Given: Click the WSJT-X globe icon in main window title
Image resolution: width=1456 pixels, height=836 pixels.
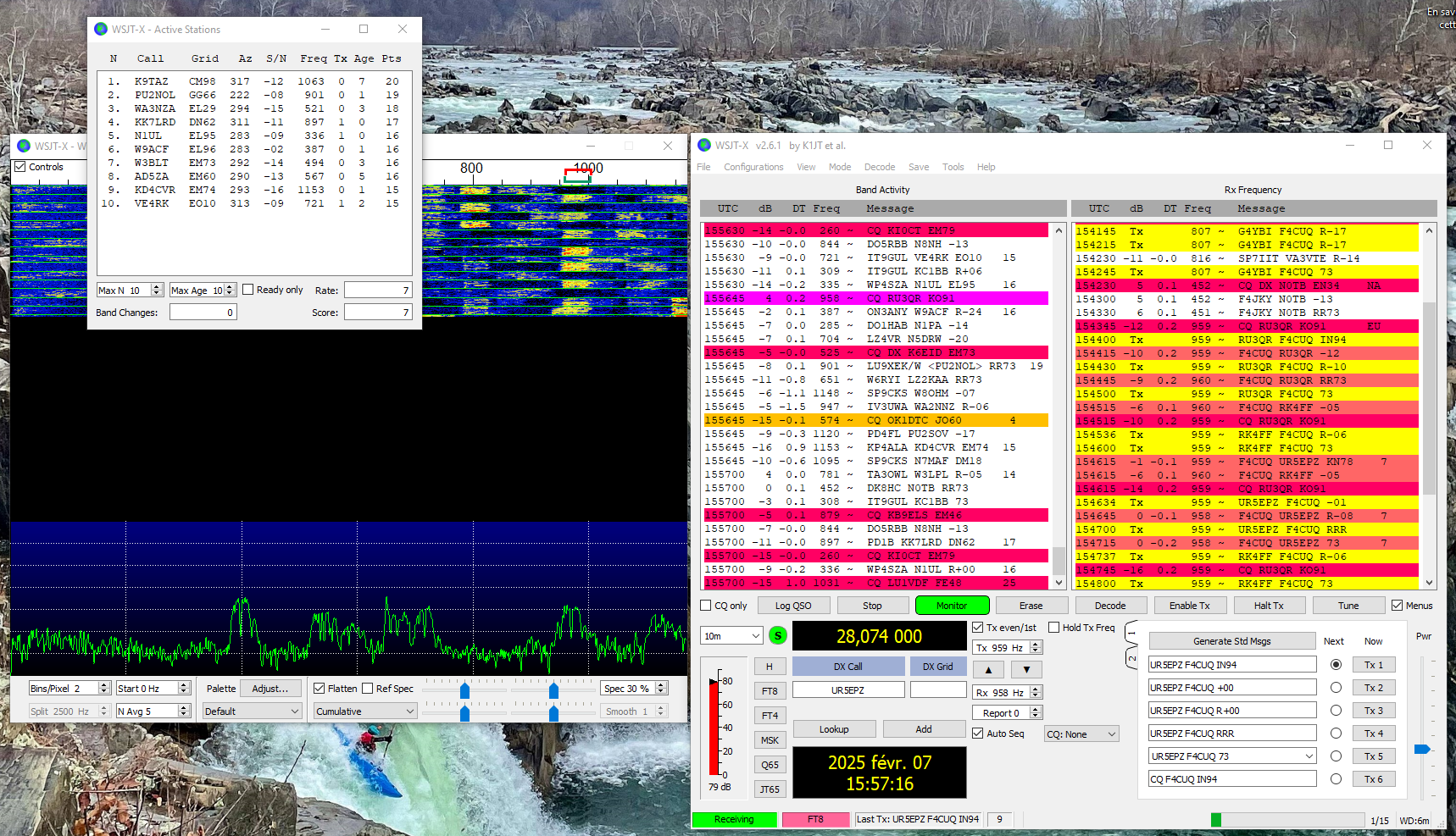Looking at the screenshot, I should [x=703, y=145].
